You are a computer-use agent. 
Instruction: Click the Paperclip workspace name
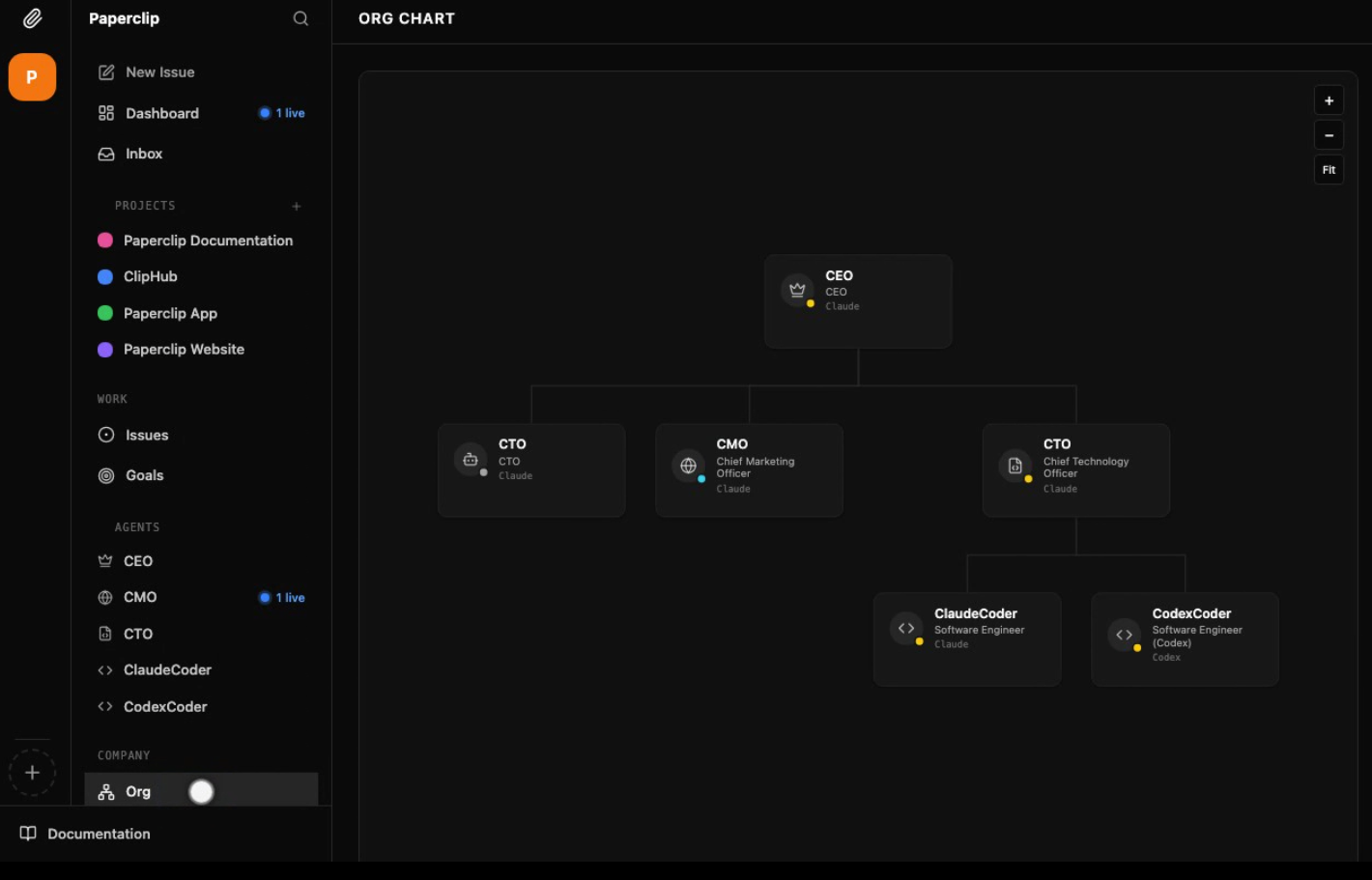pyautogui.click(x=124, y=18)
